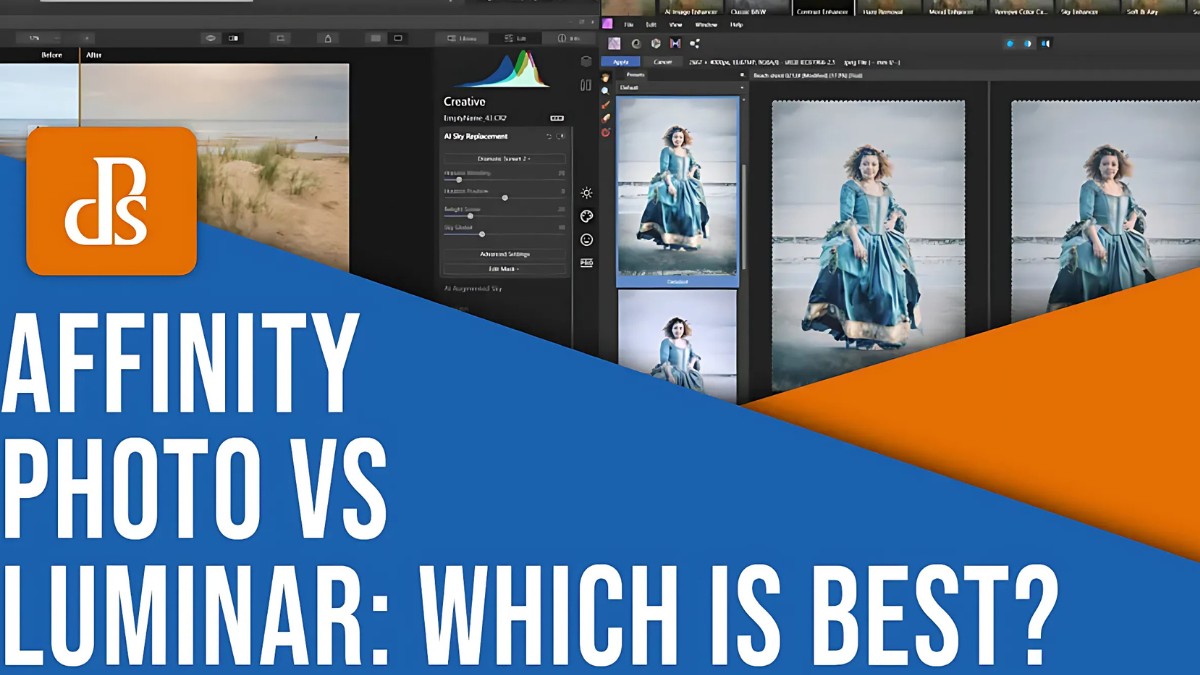Screen dimensions: 1200x675
Task: Switch to gallery grid view icon
Action: pyautogui.click(x=375, y=38)
